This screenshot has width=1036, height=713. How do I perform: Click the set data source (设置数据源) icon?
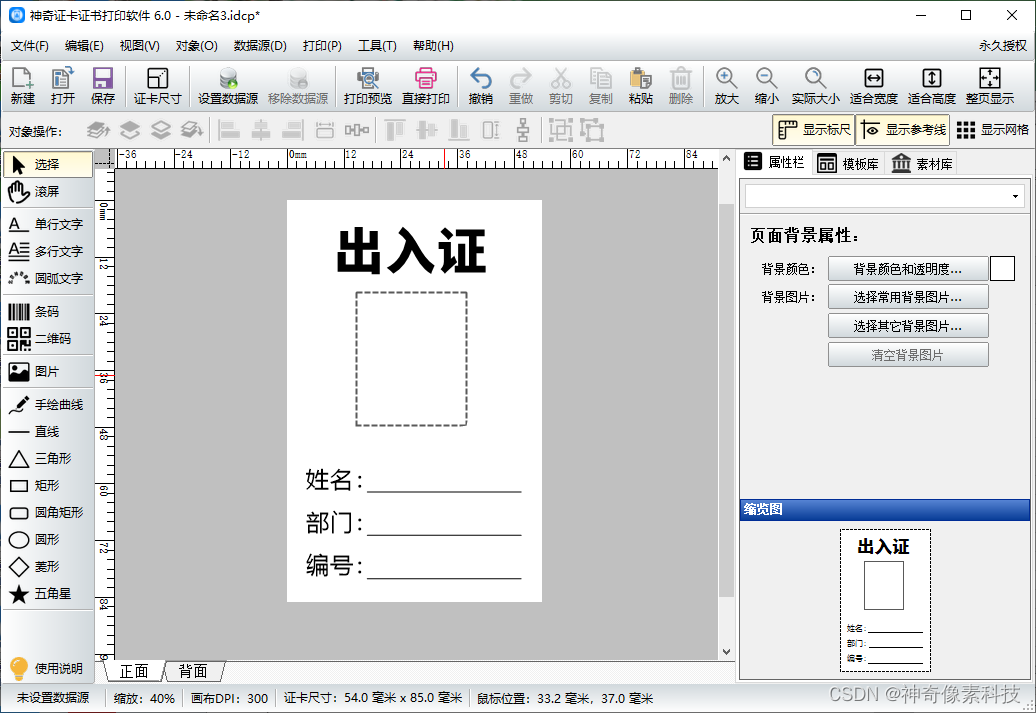[x=227, y=86]
